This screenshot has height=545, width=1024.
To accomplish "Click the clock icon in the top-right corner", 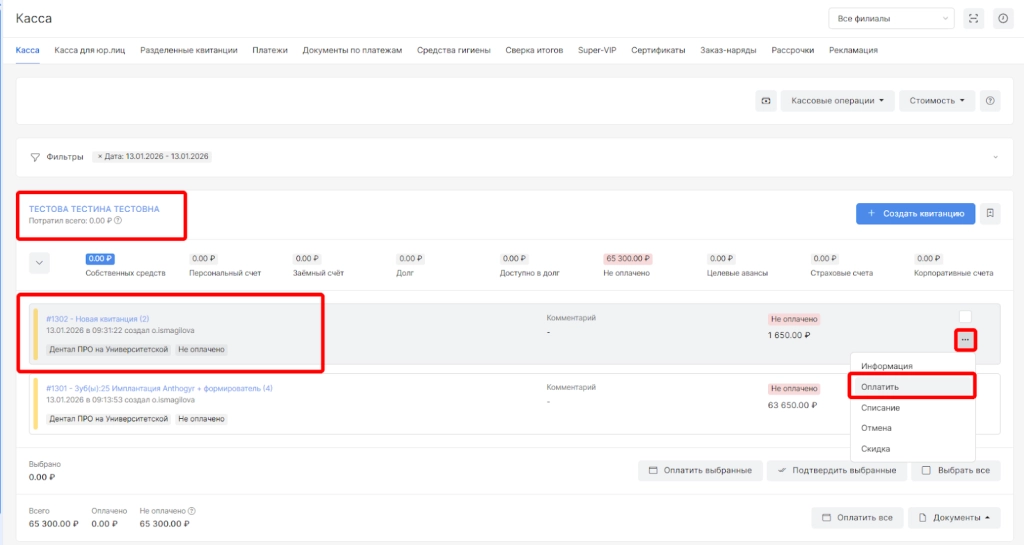I will pos(1002,18).
